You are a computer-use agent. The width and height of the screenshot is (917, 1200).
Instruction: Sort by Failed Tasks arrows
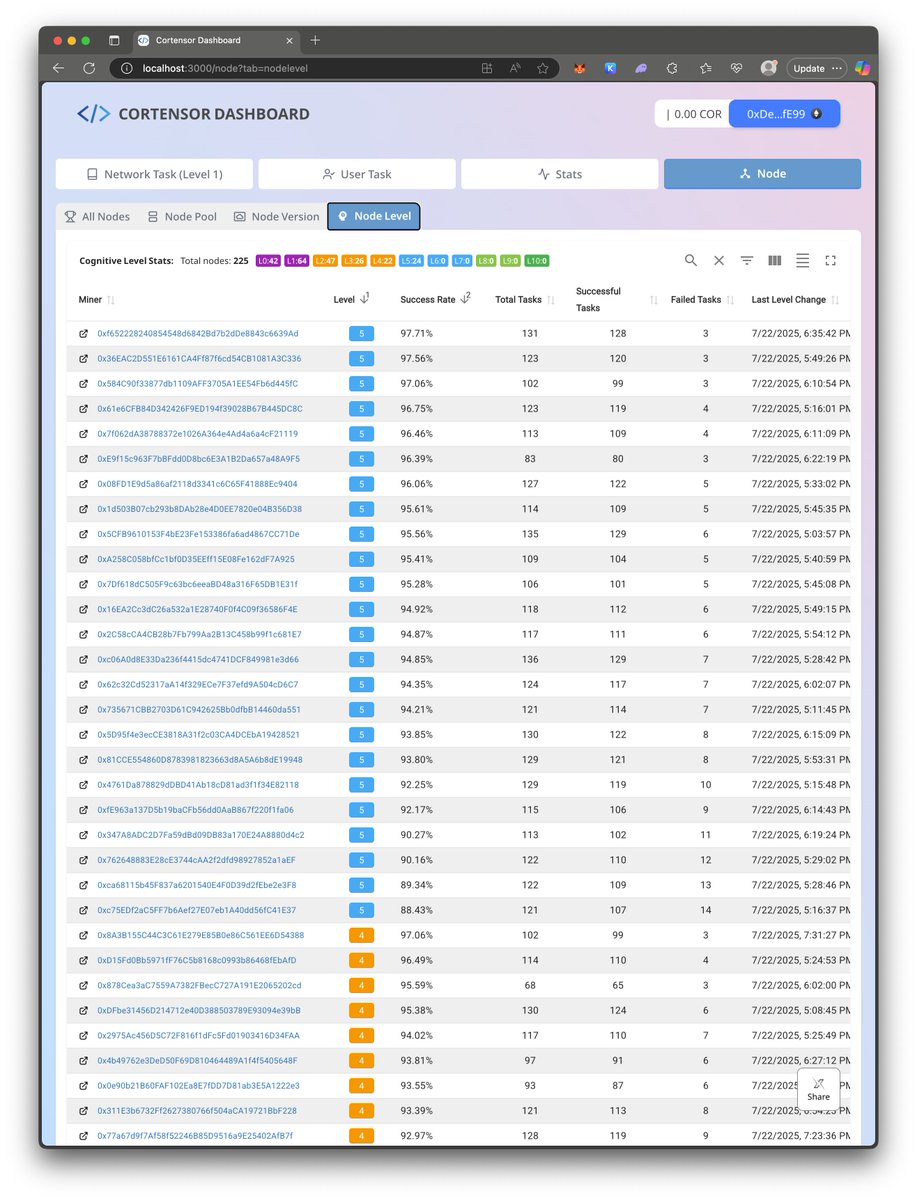[x=730, y=300]
